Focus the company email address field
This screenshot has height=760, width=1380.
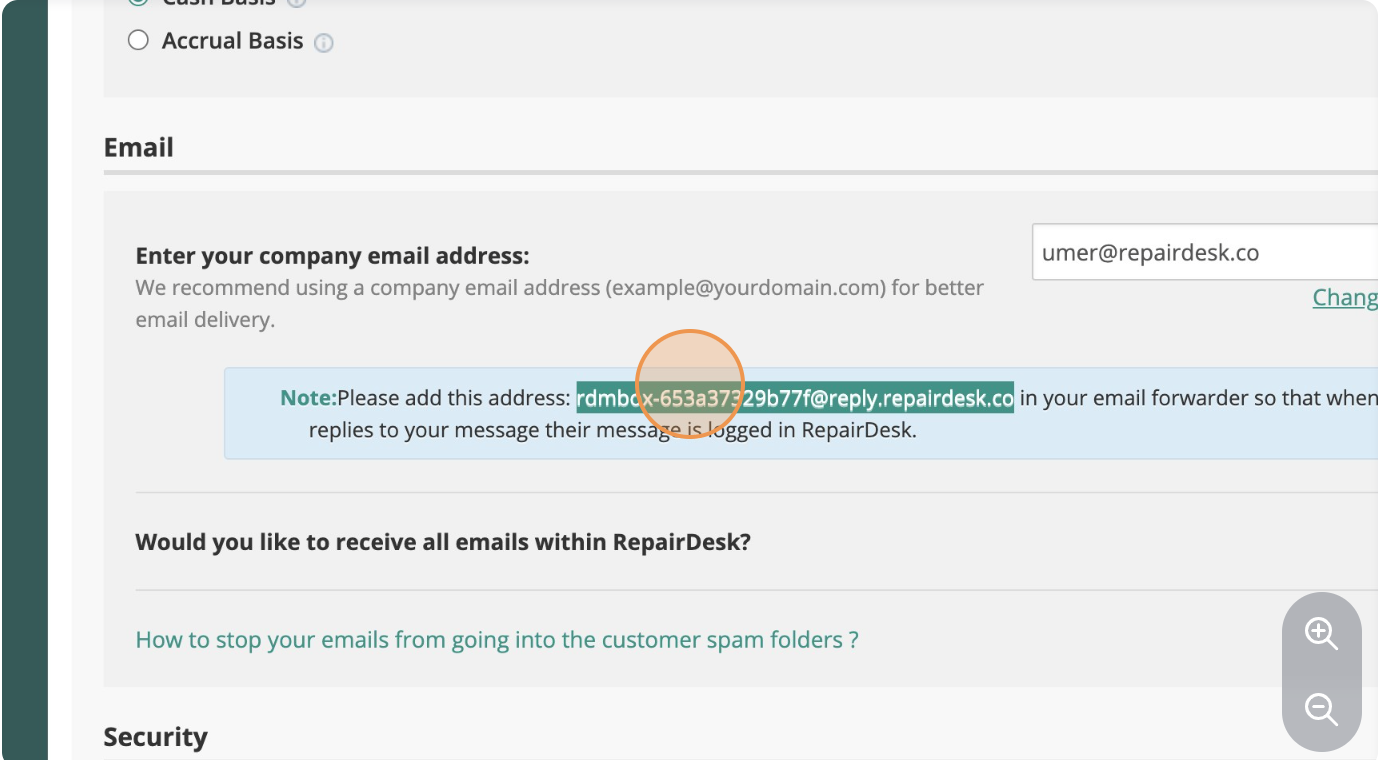1205,252
